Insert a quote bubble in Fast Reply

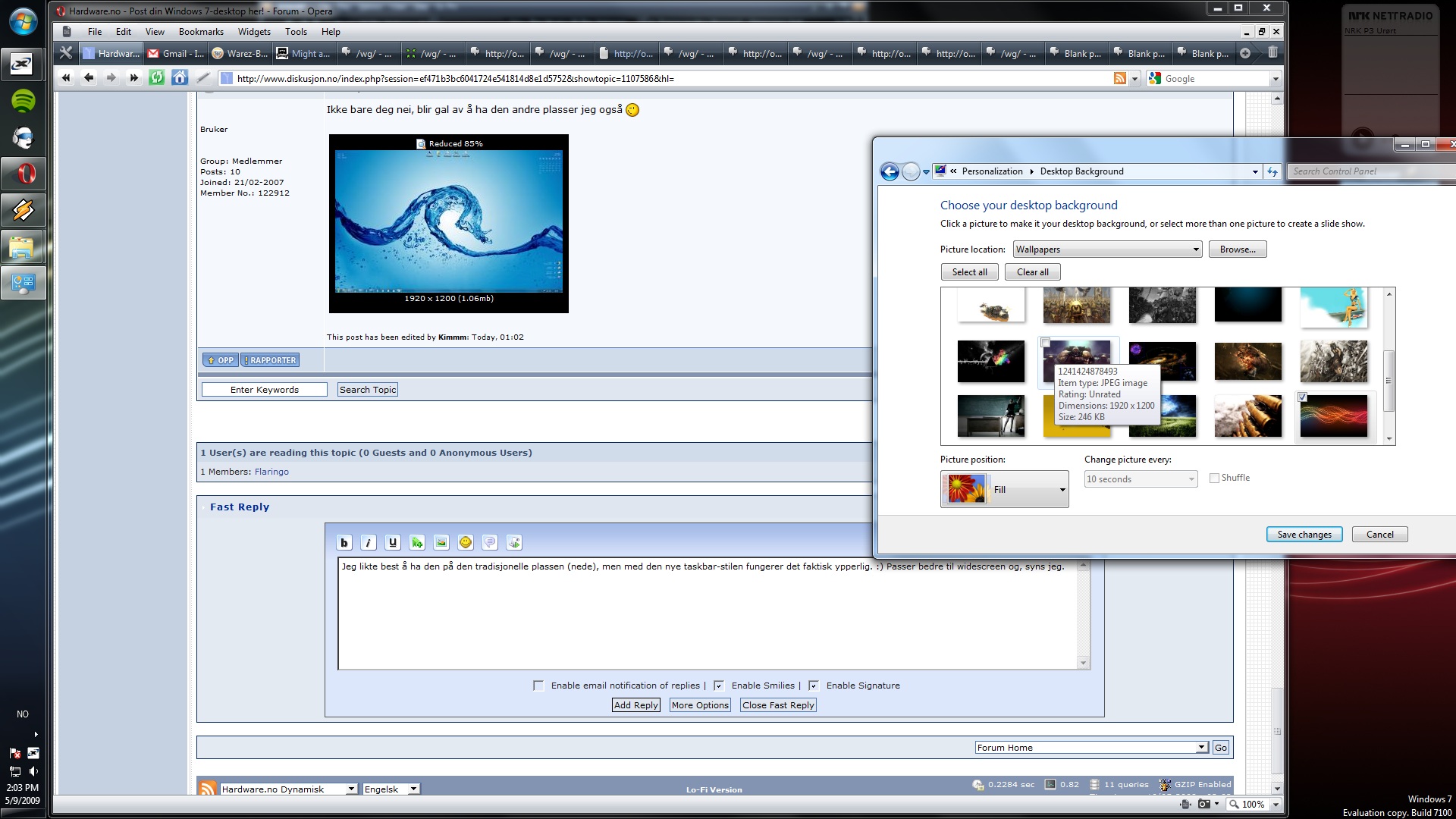pyautogui.click(x=490, y=542)
